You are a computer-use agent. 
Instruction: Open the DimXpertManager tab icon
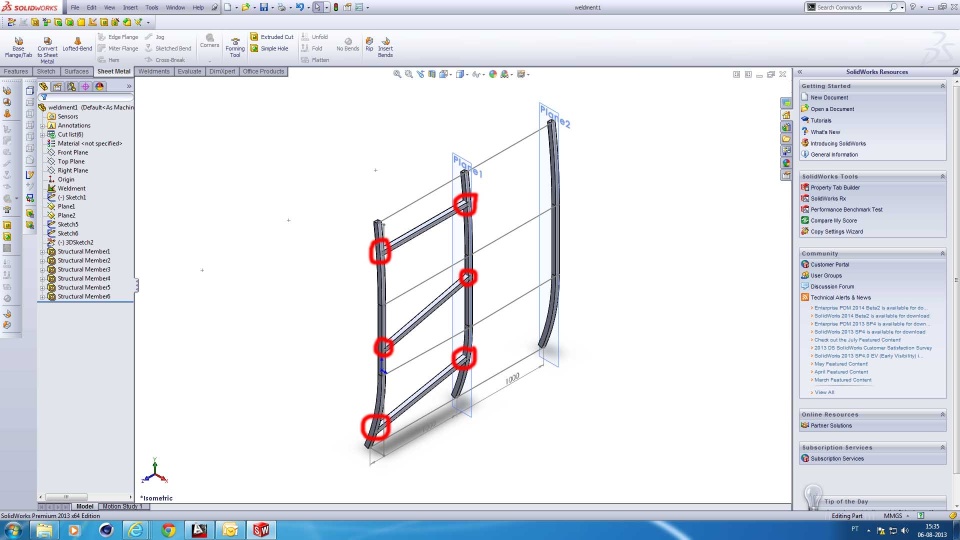[85, 87]
